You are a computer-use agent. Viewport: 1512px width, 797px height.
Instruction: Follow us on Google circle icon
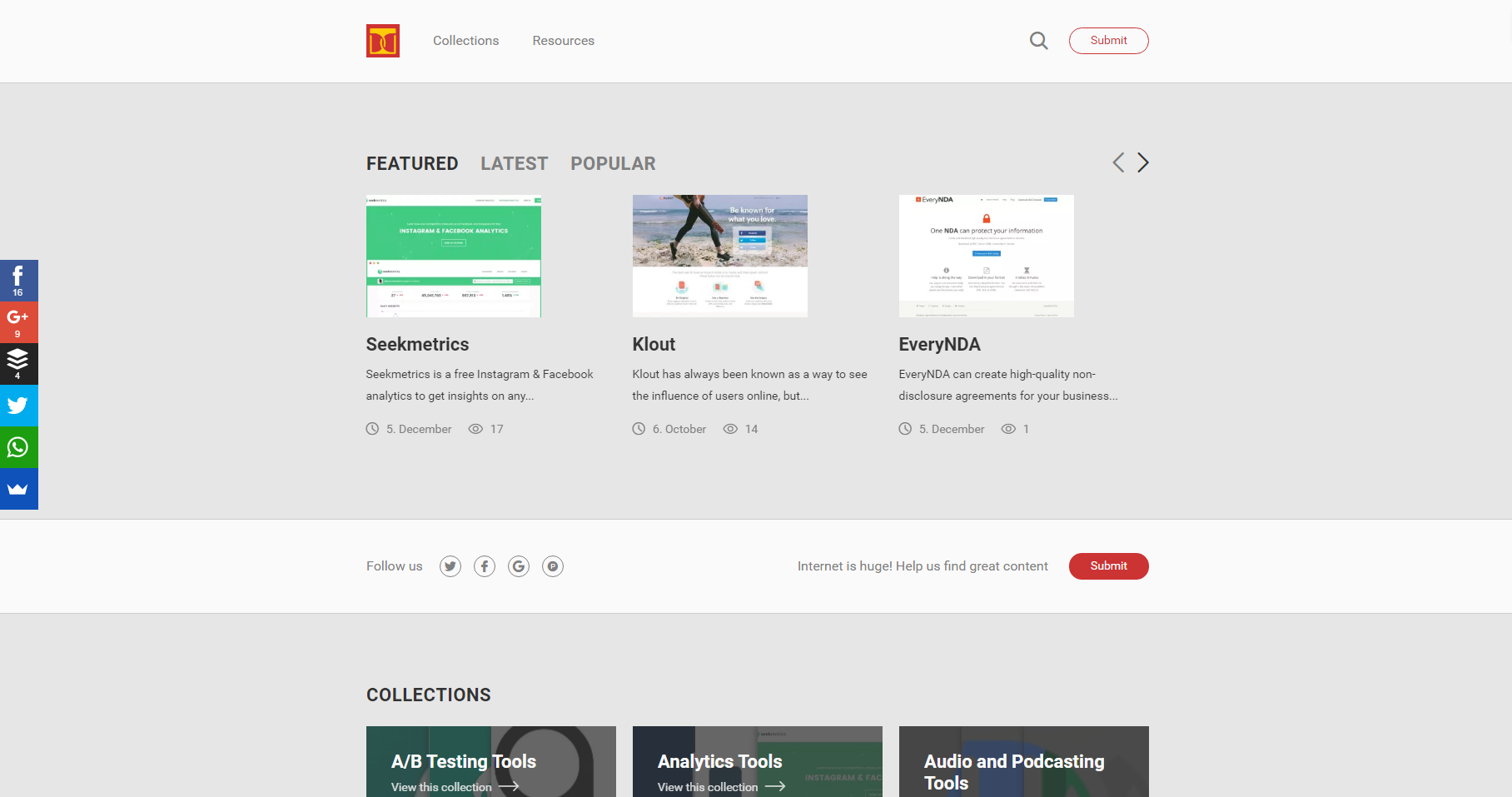[519, 566]
